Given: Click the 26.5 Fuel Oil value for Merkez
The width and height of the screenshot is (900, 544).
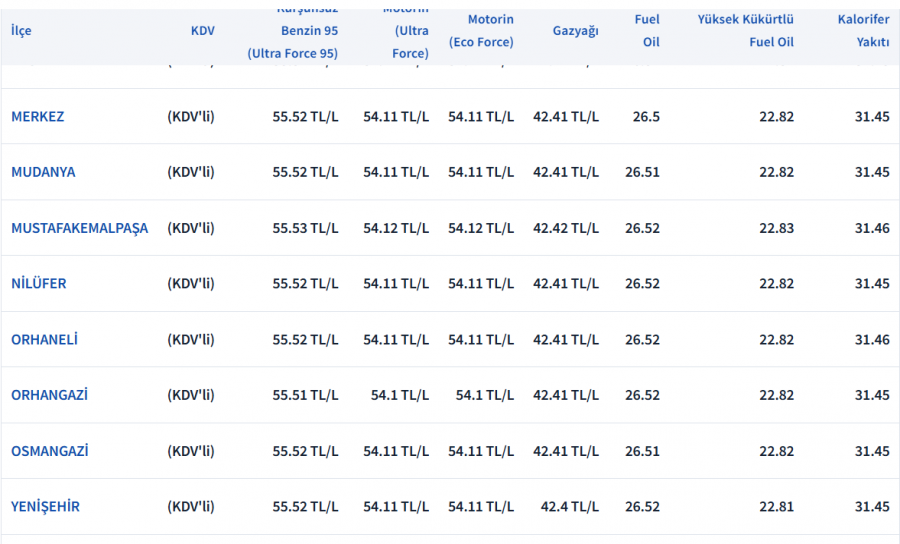Looking at the screenshot, I should [646, 116].
